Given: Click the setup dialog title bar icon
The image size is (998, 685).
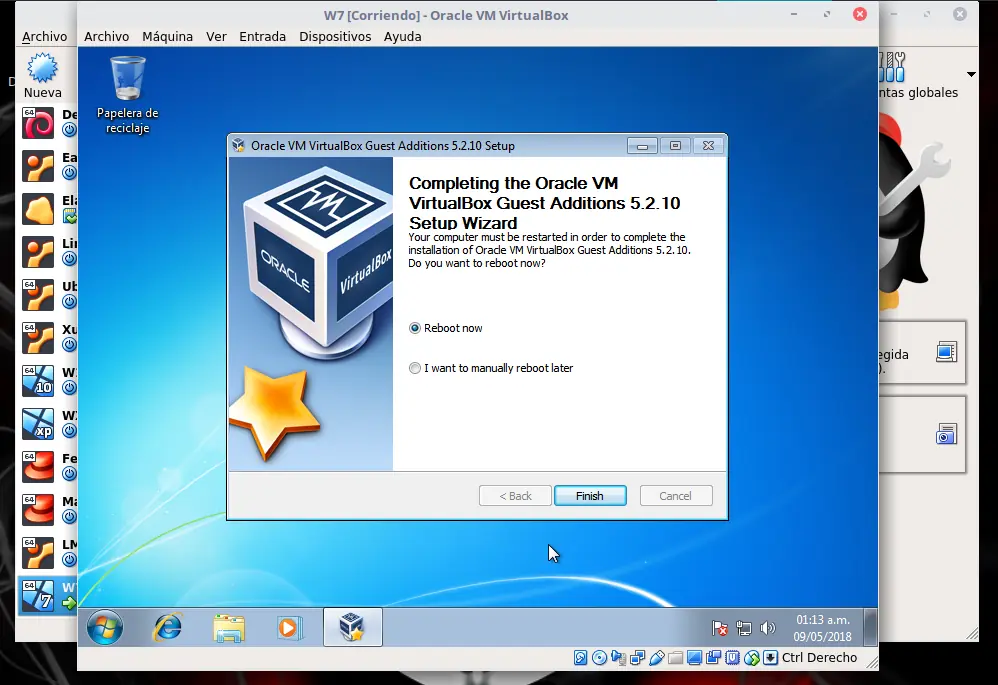Looking at the screenshot, I should (239, 146).
